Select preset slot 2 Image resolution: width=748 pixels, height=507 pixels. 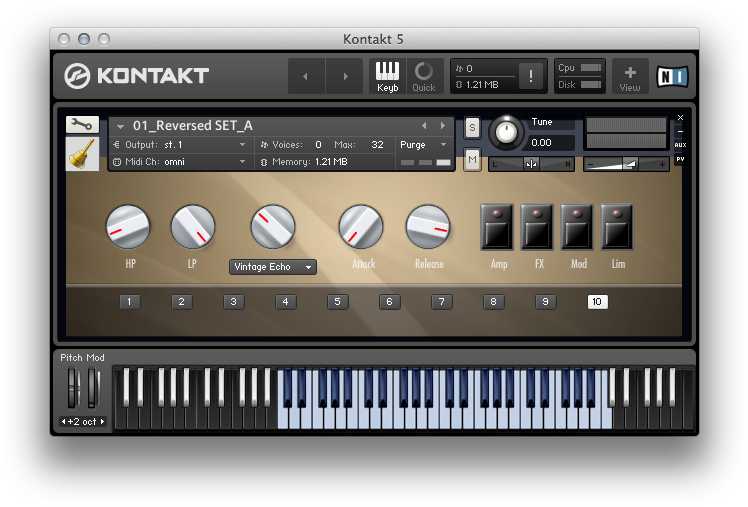pos(181,301)
